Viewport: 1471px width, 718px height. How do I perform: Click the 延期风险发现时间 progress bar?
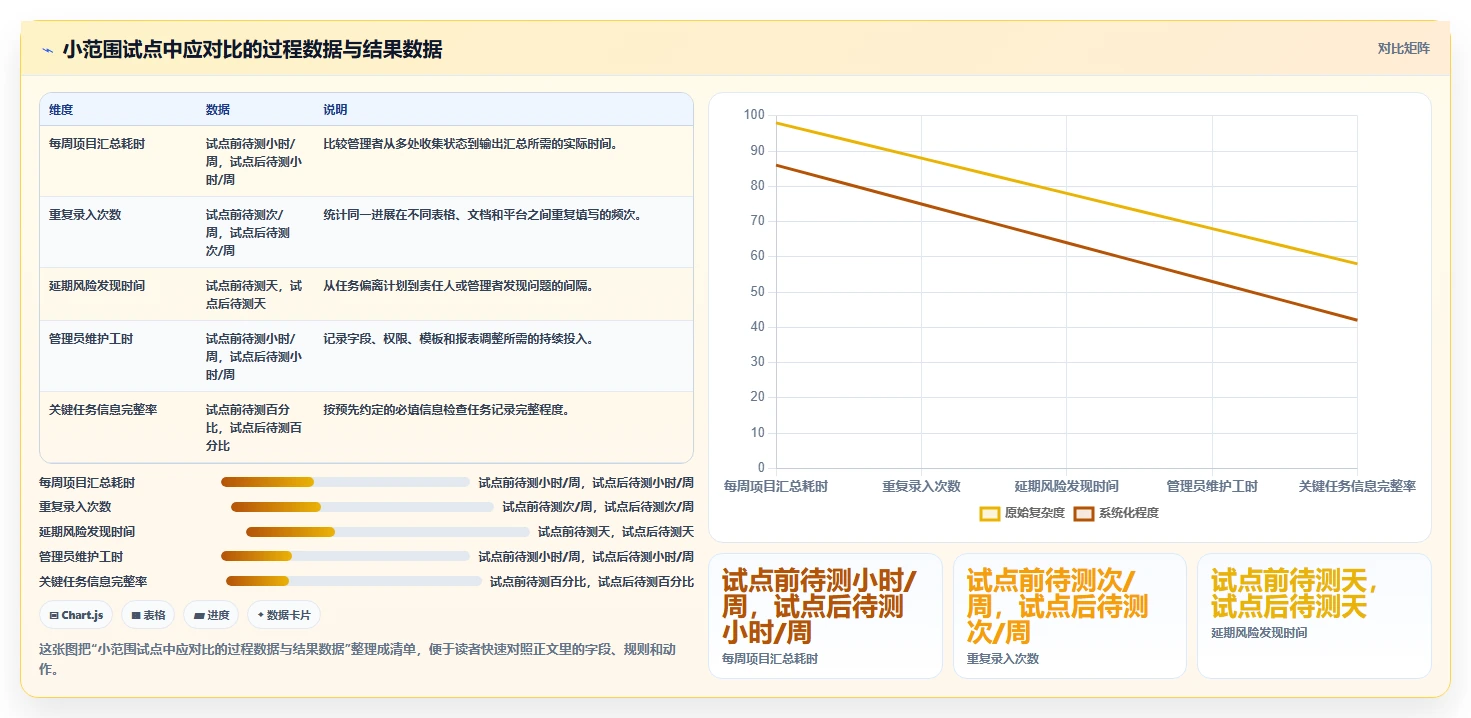[388, 532]
